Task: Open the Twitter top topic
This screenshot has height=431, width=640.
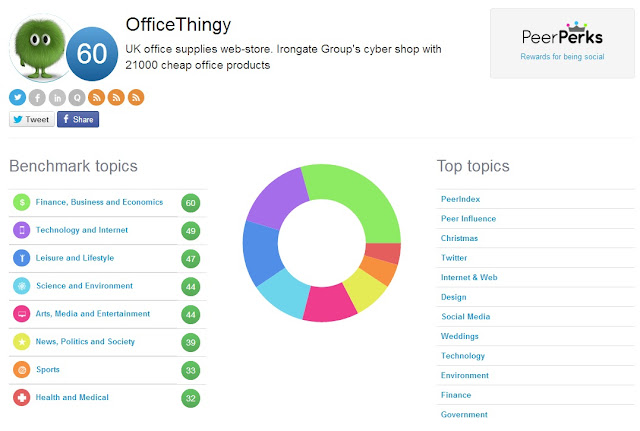Action: 454,258
